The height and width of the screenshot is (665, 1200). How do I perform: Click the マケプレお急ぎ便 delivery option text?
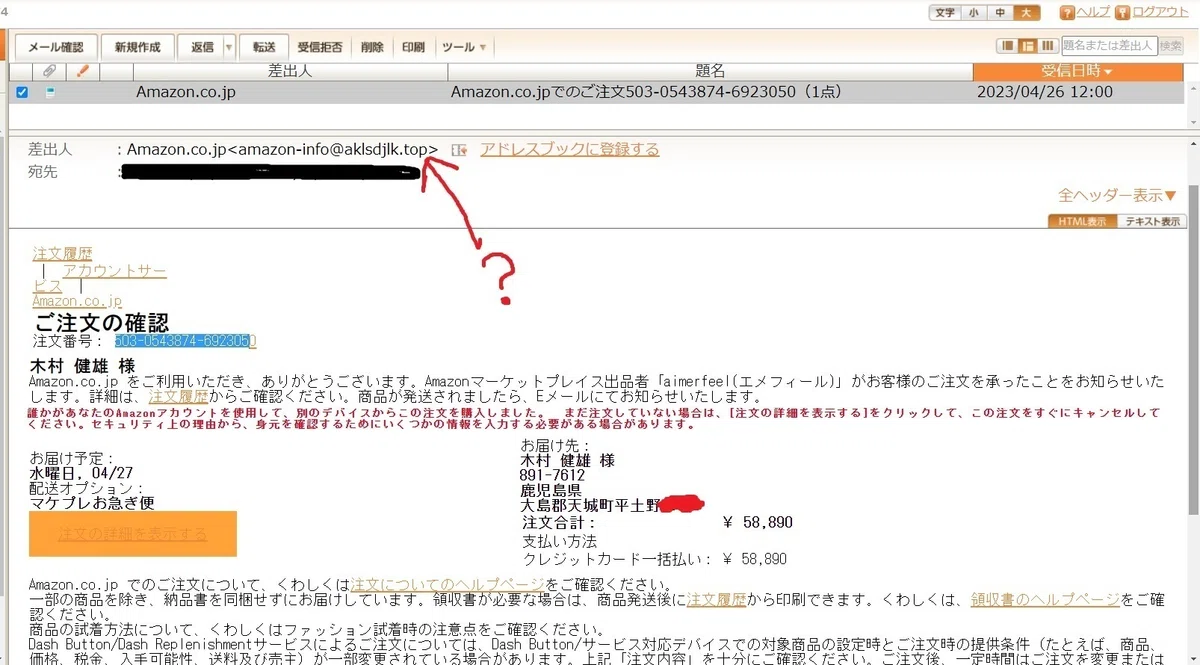[93, 503]
